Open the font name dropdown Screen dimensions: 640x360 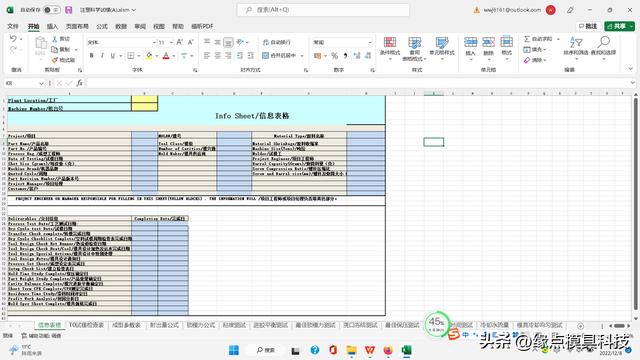pyautogui.click(x=154, y=42)
